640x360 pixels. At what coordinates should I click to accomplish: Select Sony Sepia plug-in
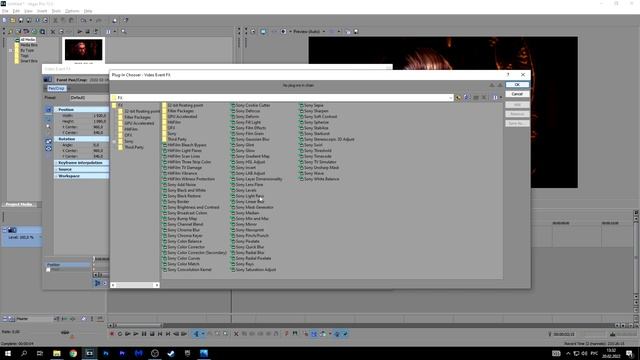pyautogui.click(x=311, y=105)
